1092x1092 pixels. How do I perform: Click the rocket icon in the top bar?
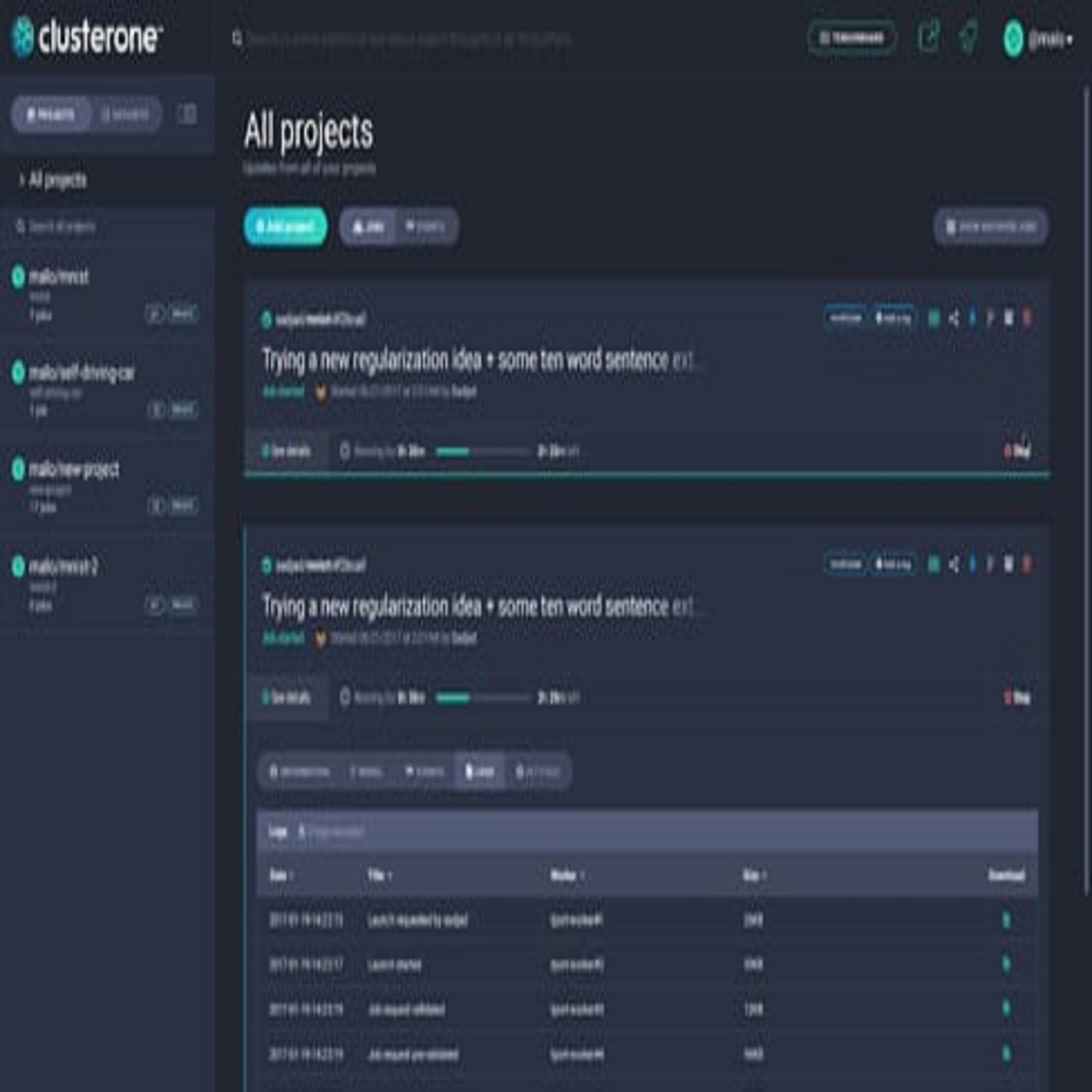coord(968,37)
